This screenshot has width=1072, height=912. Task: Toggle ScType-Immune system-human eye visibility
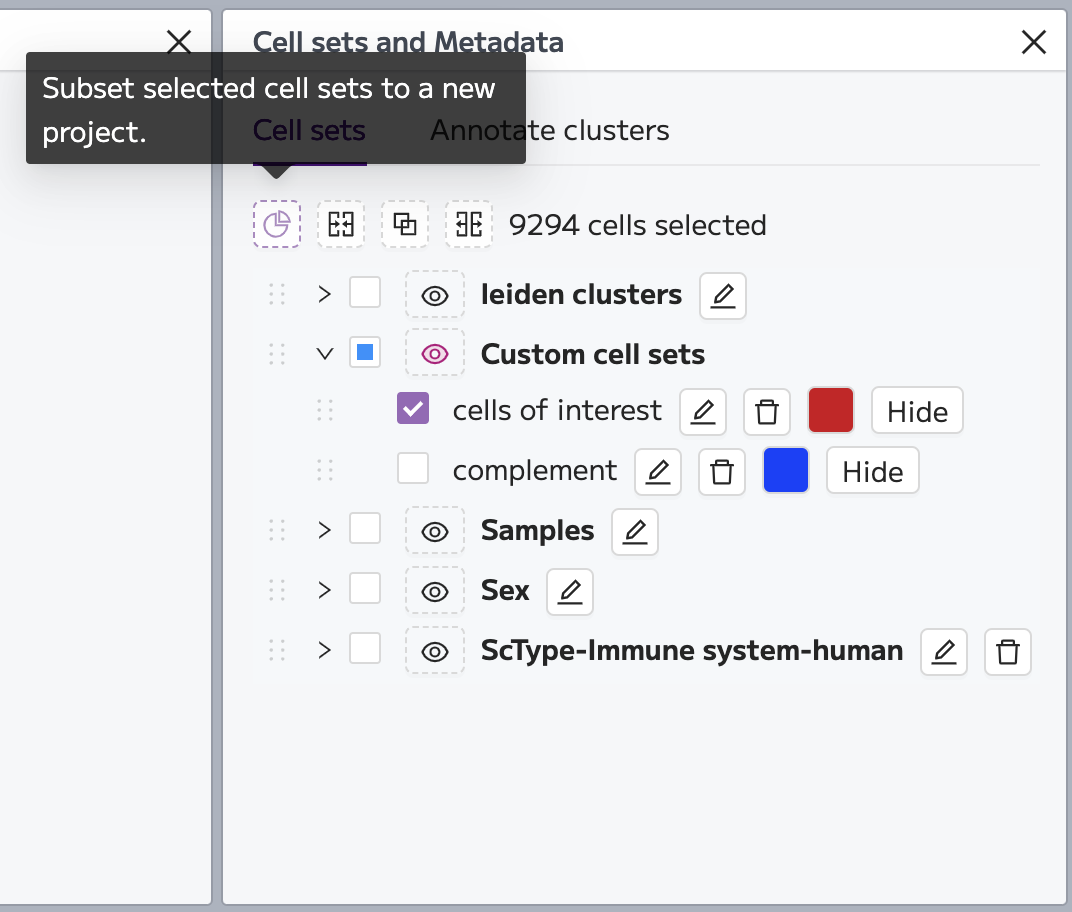pos(435,652)
